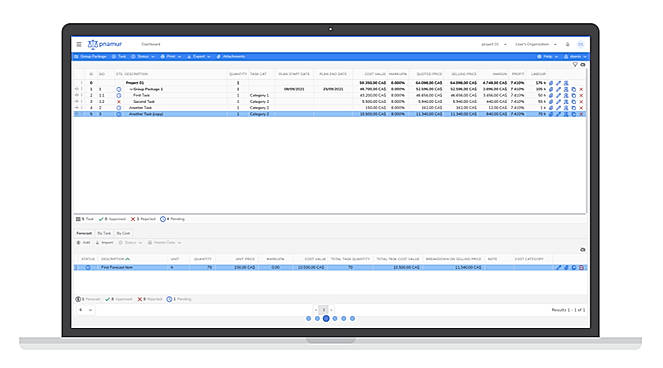Click edit pencil in Group Package 1 row

(559, 89)
